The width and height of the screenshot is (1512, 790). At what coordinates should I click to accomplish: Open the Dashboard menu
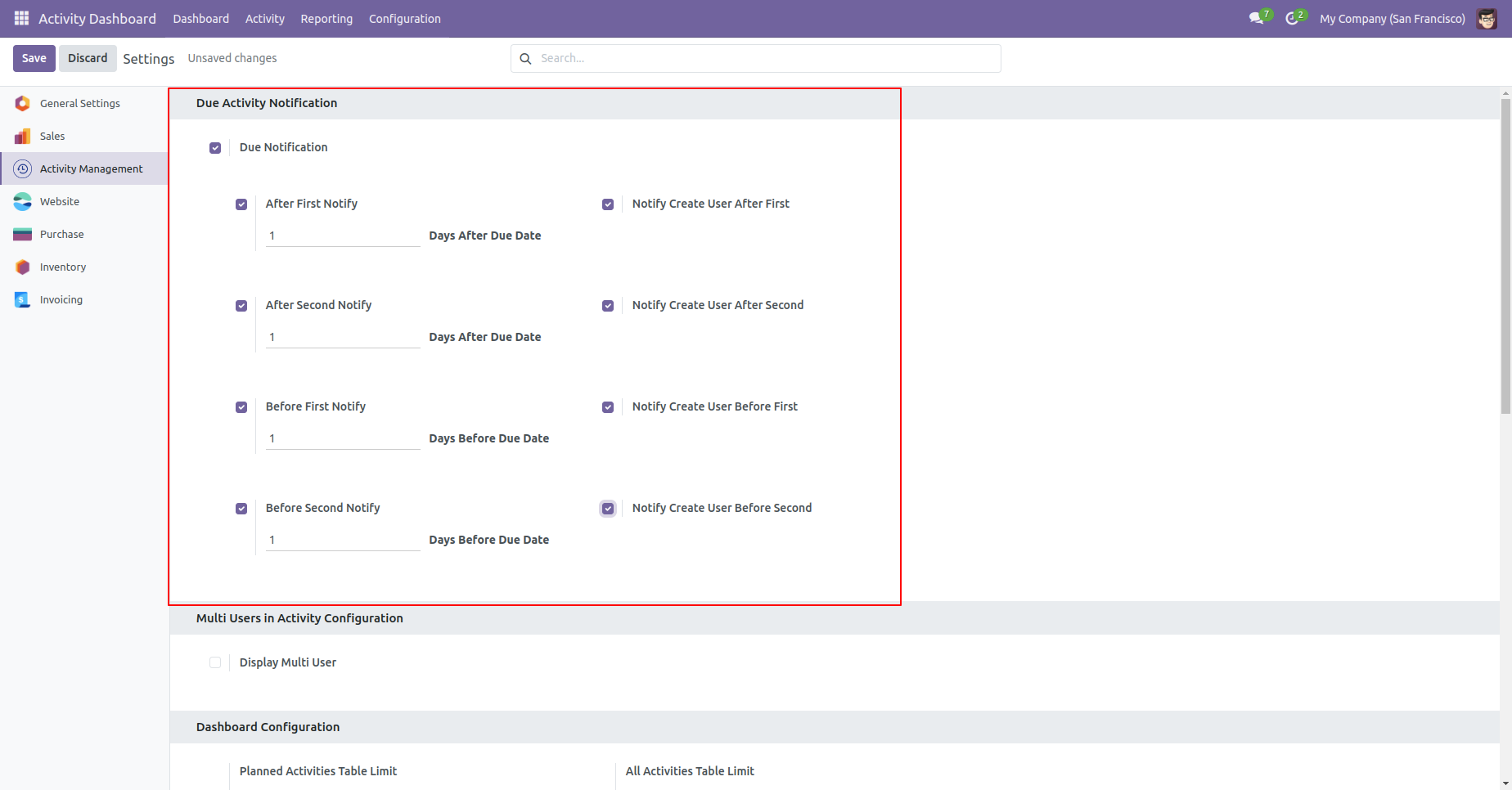pyautogui.click(x=201, y=19)
